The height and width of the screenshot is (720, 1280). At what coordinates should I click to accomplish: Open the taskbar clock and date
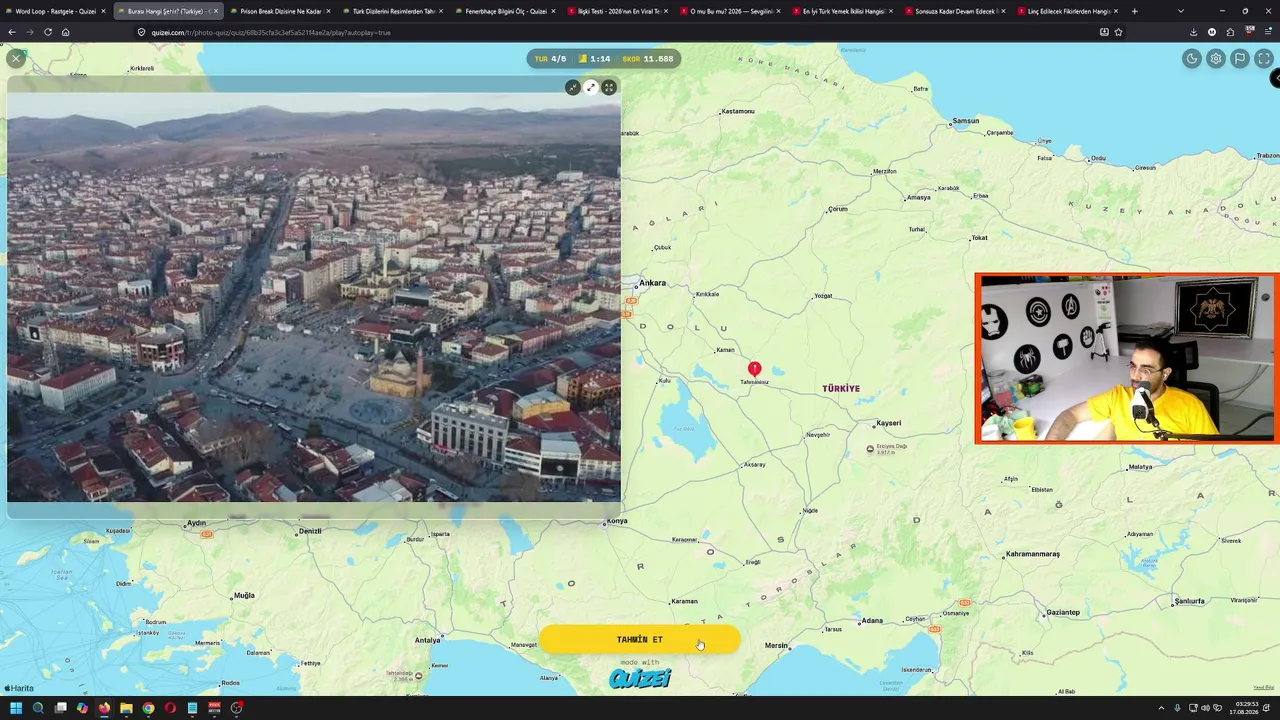point(1244,708)
